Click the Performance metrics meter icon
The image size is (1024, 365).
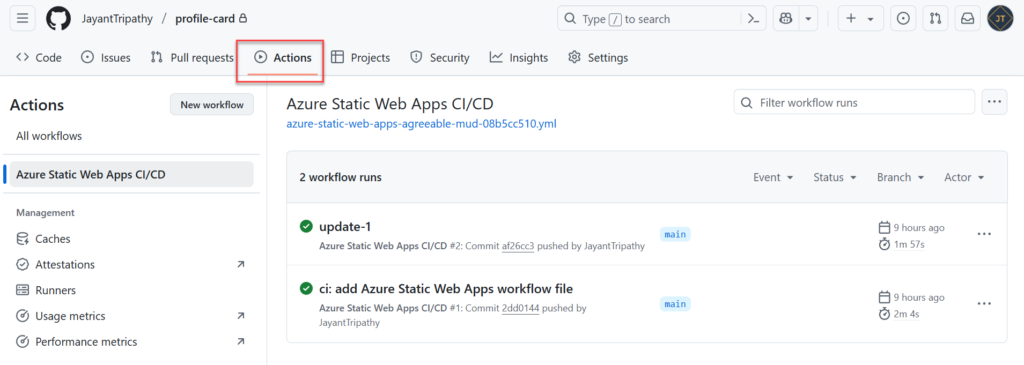pyautogui.click(x=23, y=341)
